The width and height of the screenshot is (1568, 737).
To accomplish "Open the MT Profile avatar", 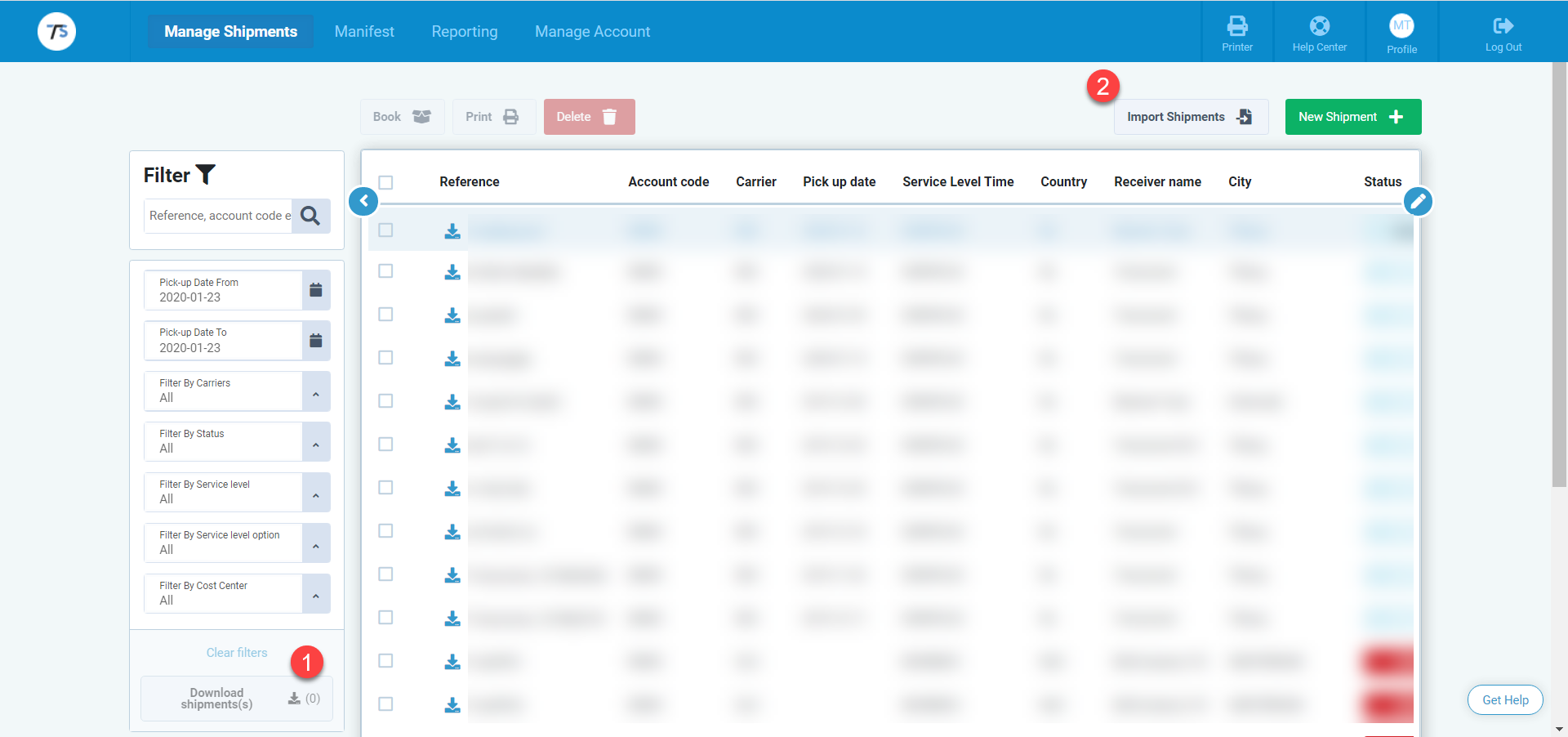I will click(1401, 26).
